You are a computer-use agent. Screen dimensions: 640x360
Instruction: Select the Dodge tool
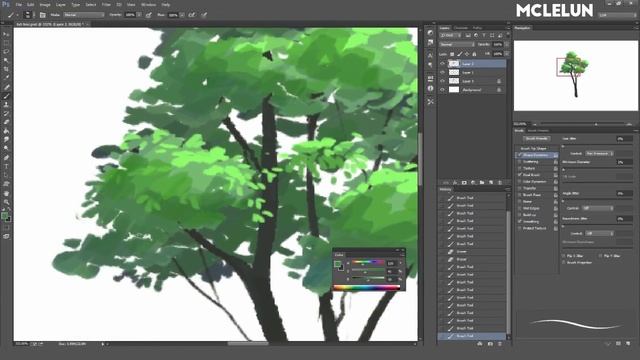point(6,149)
